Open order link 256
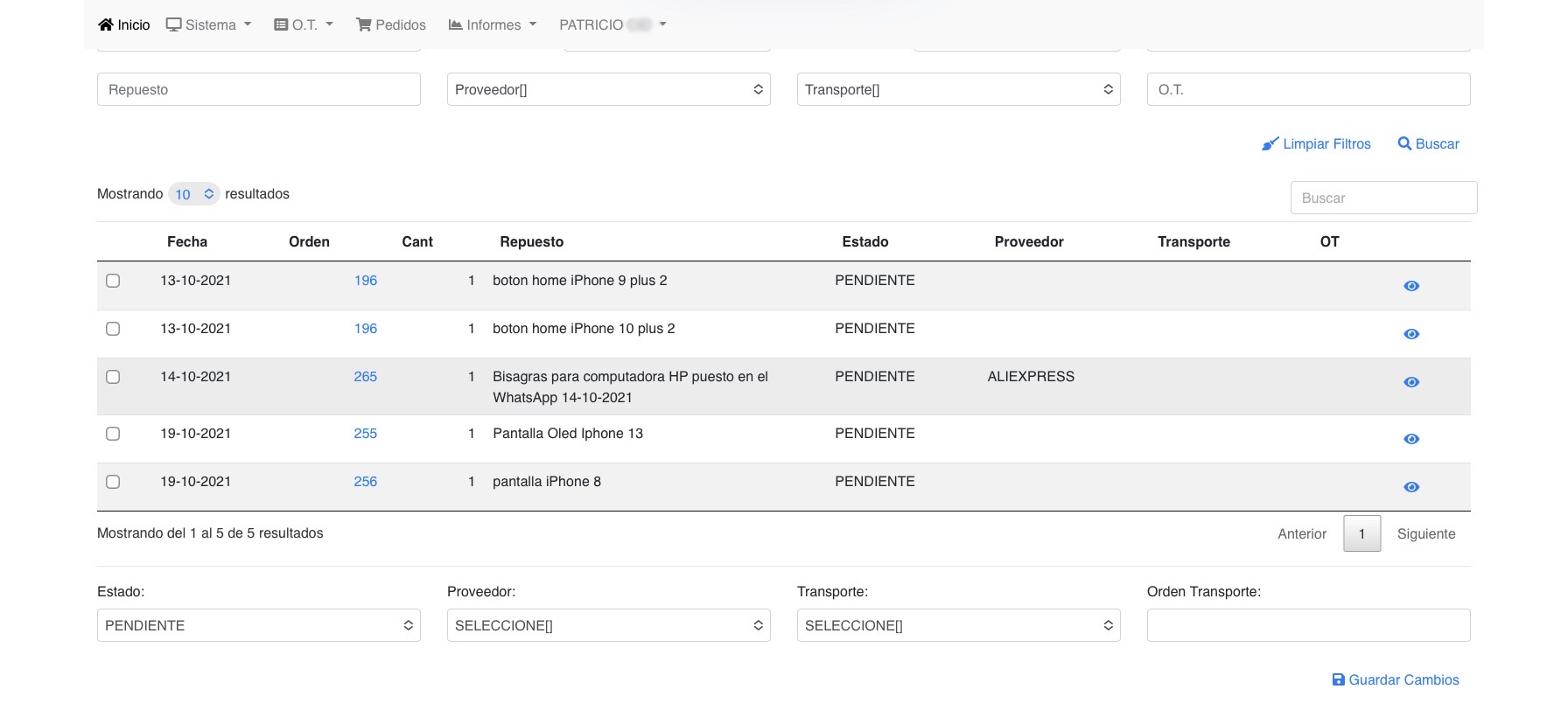1568x724 pixels. pos(366,482)
